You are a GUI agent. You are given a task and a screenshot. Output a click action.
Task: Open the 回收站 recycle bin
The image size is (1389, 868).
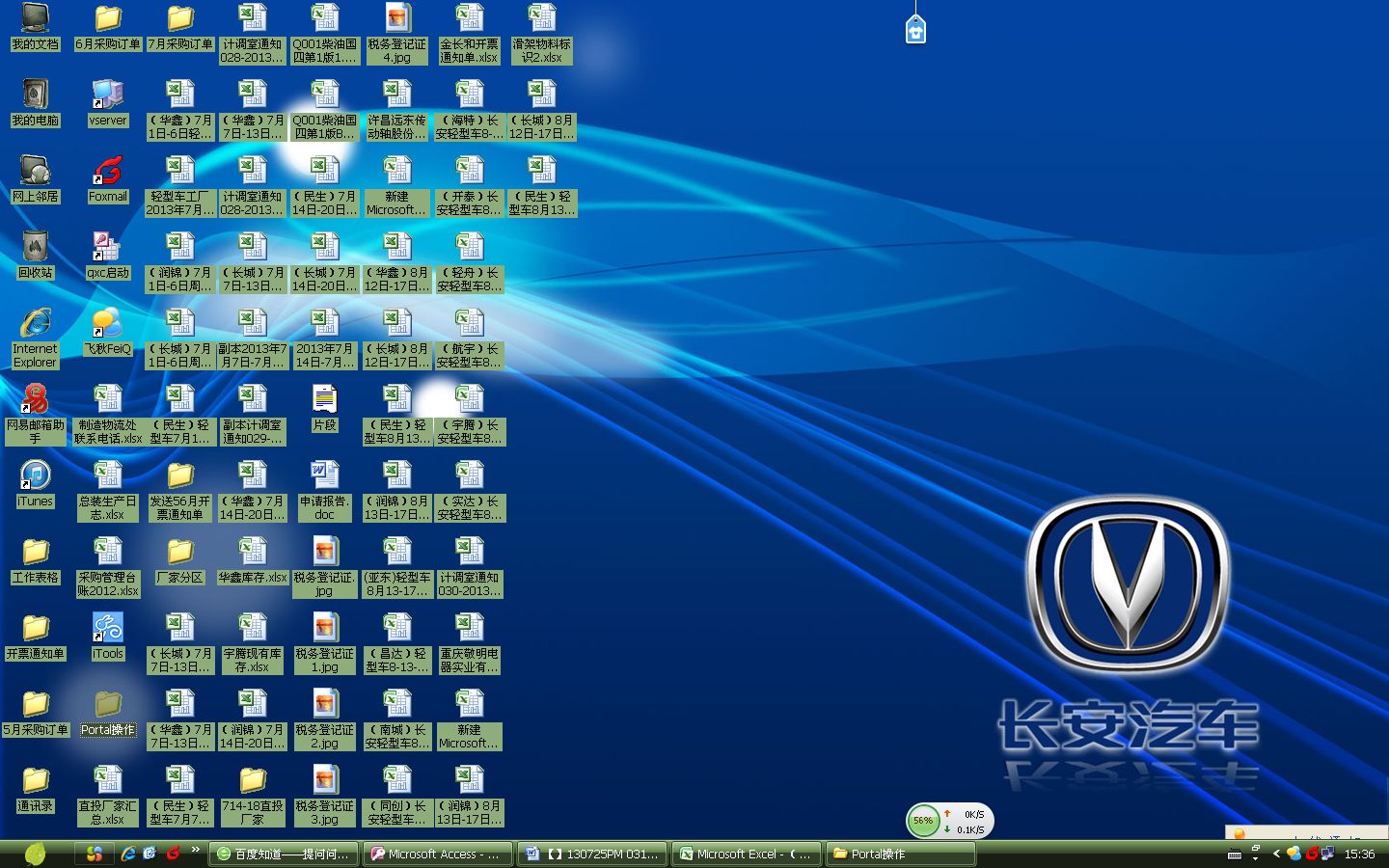pyautogui.click(x=35, y=250)
